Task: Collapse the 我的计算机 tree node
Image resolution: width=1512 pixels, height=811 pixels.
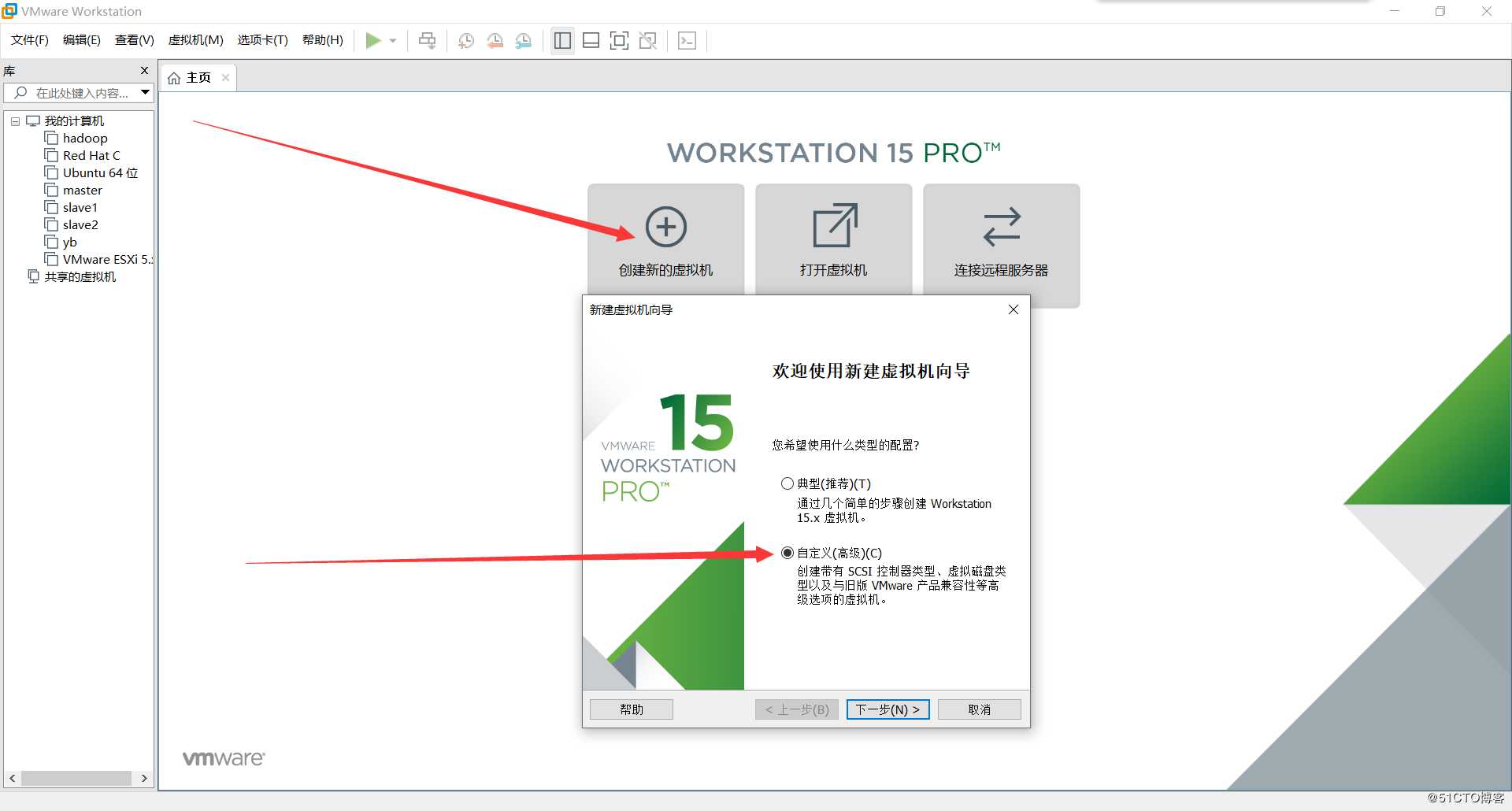Action: pos(15,121)
